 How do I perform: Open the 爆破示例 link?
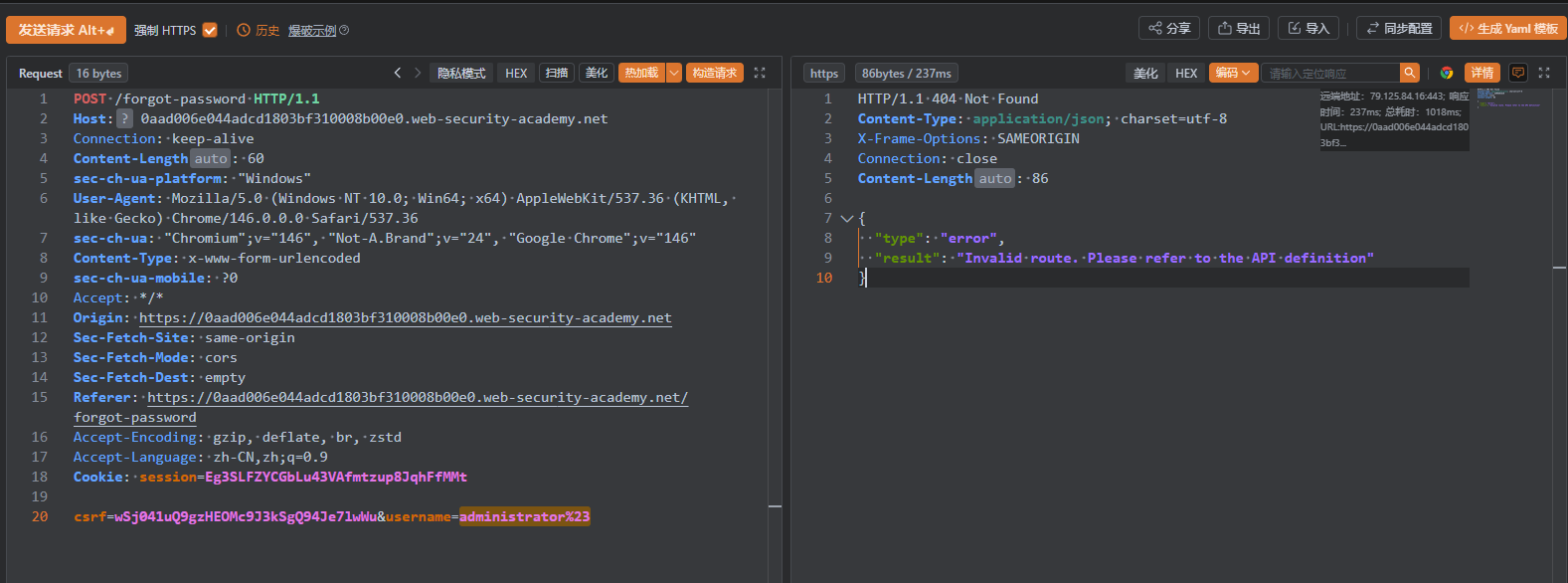tap(312, 30)
